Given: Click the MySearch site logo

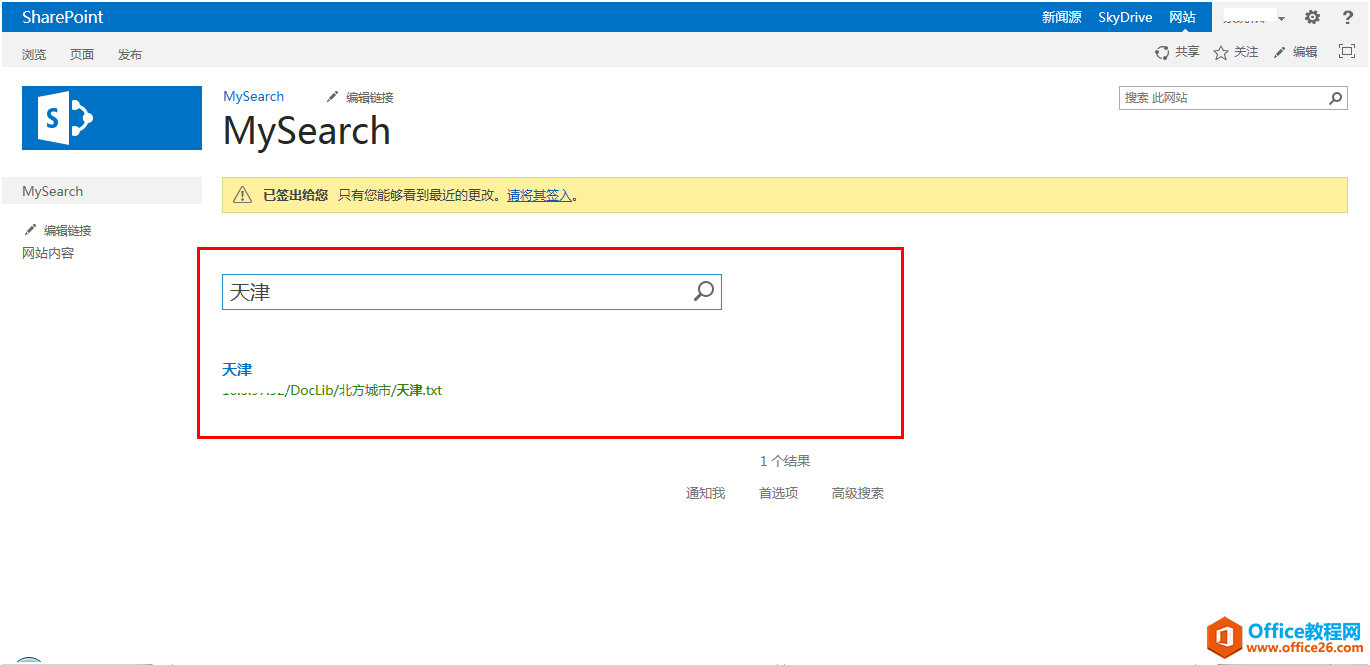Looking at the screenshot, I should [111, 117].
